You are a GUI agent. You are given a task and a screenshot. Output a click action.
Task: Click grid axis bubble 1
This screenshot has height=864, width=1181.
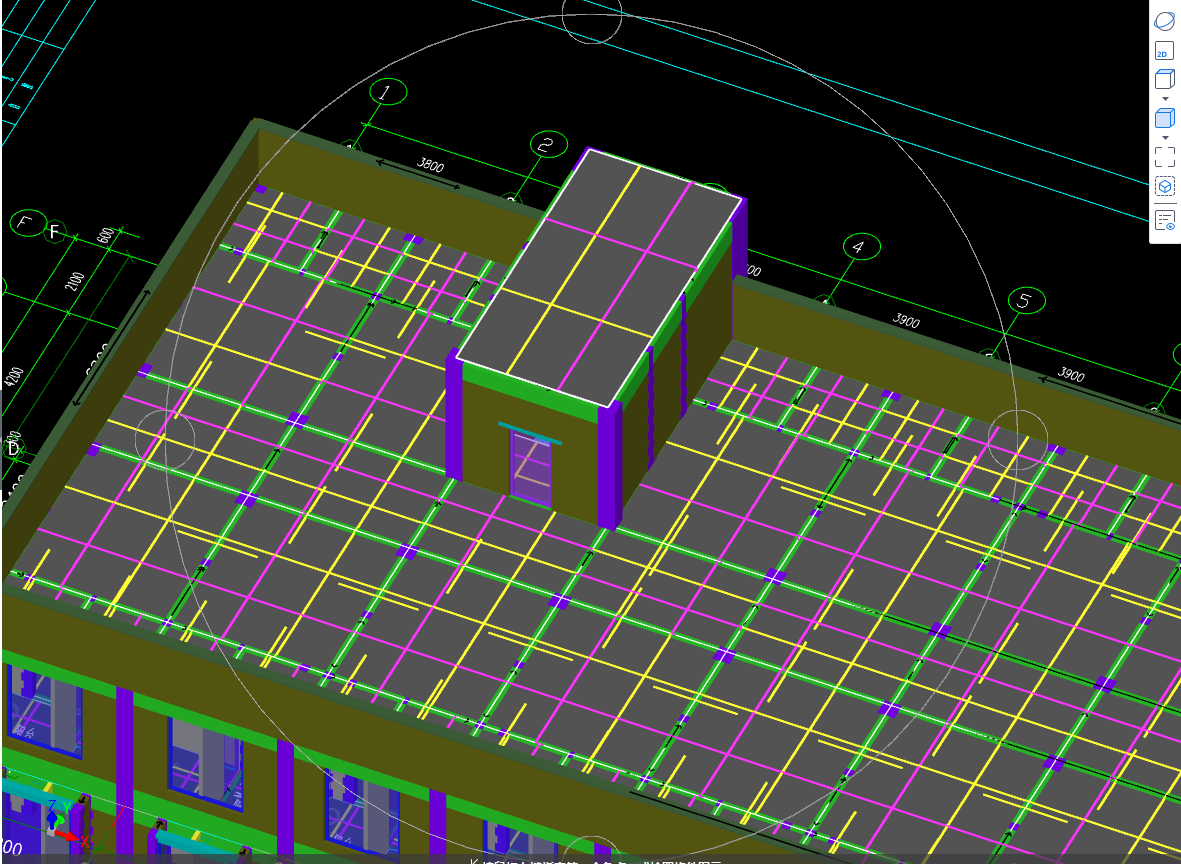[388, 92]
